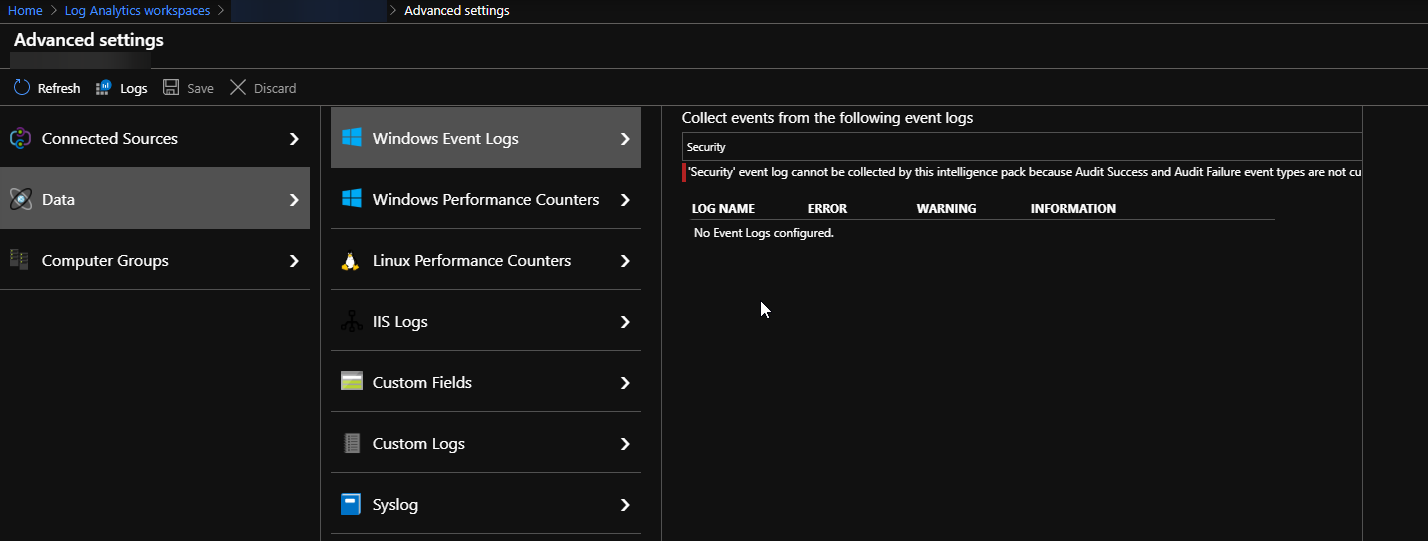Screen dimensions: 1428x541
Task: Click the event log name input field
Action: tap(1022, 146)
